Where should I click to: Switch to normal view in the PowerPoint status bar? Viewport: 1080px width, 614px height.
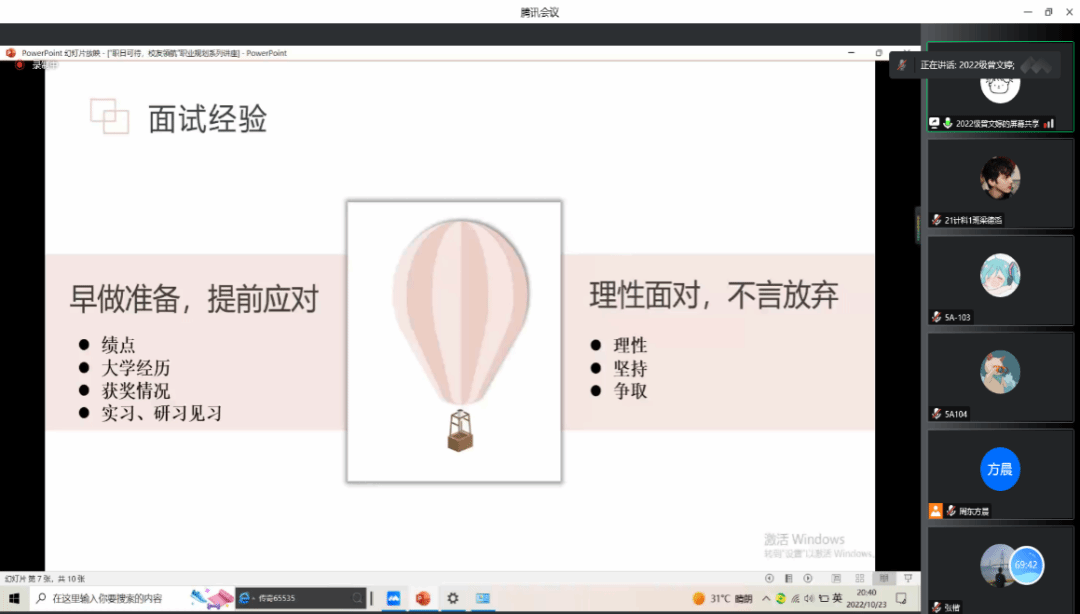836,578
